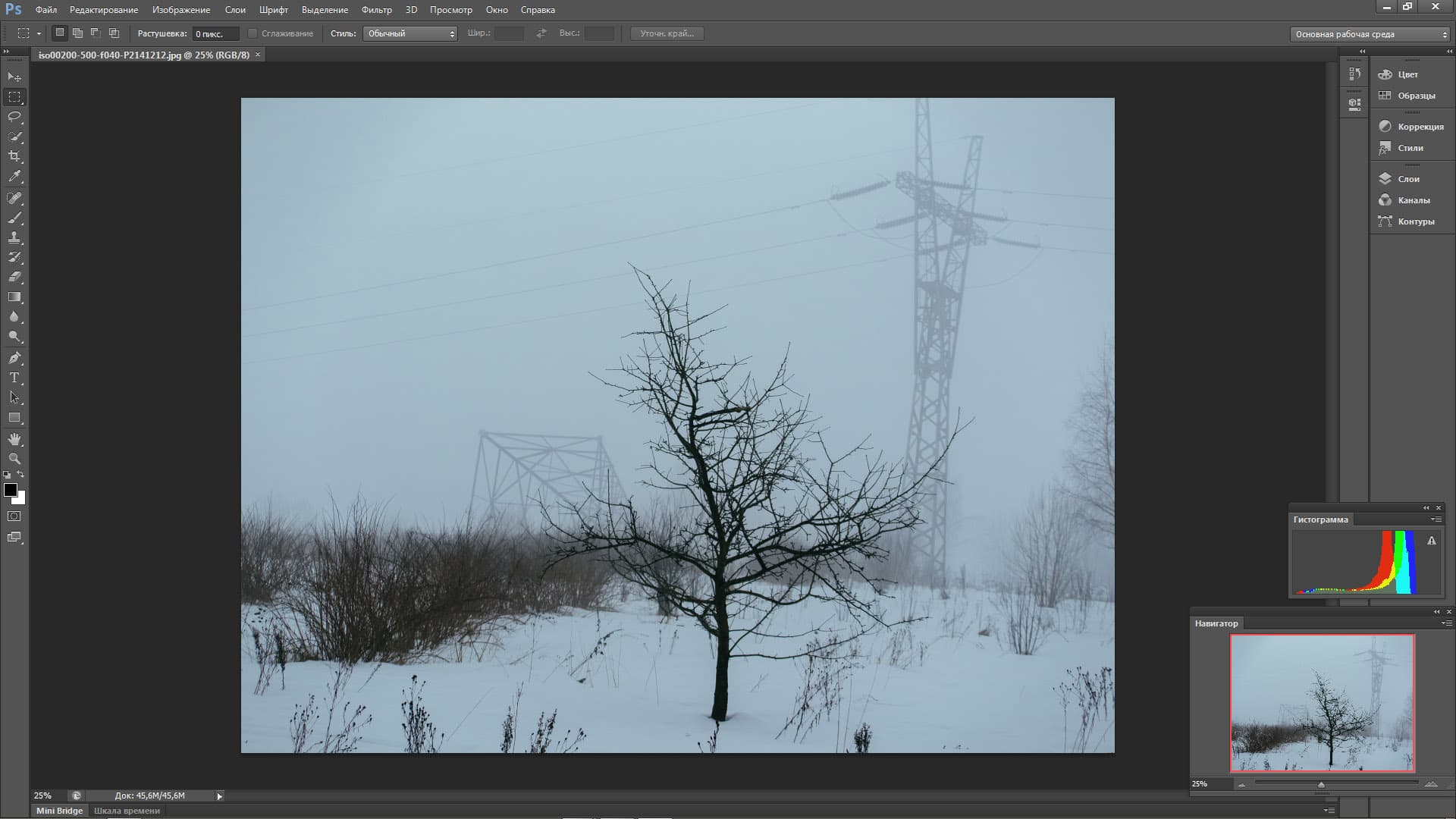Open the Фильтр menu
This screenshot has width=1456, height=819.
tap(376, 10)
